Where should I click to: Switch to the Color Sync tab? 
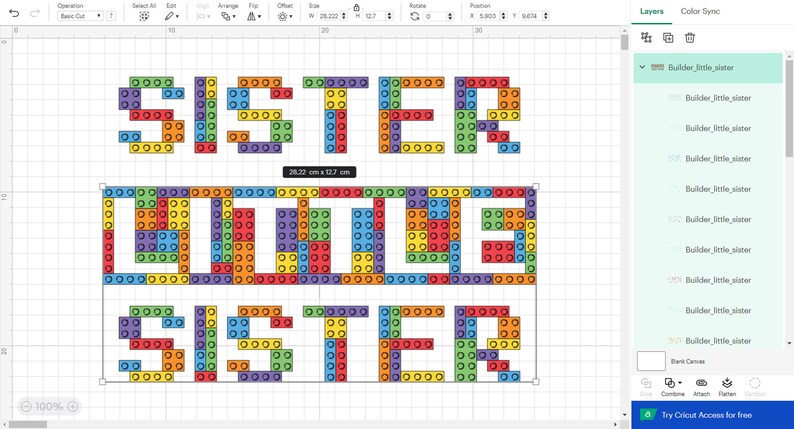click(x=700, y=11)
